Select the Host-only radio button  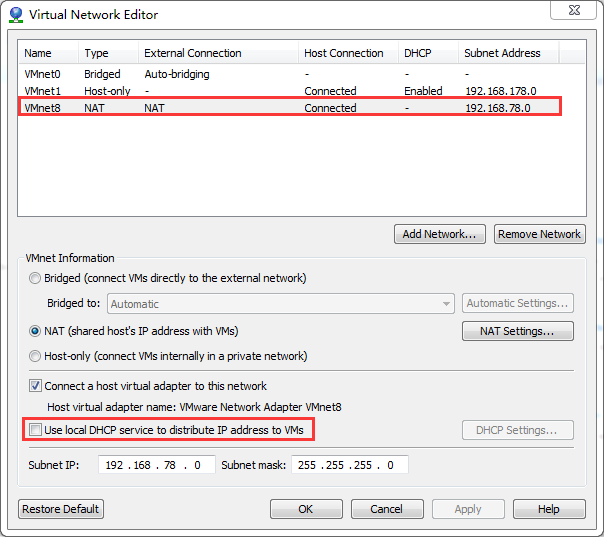(x=35, y=356)
